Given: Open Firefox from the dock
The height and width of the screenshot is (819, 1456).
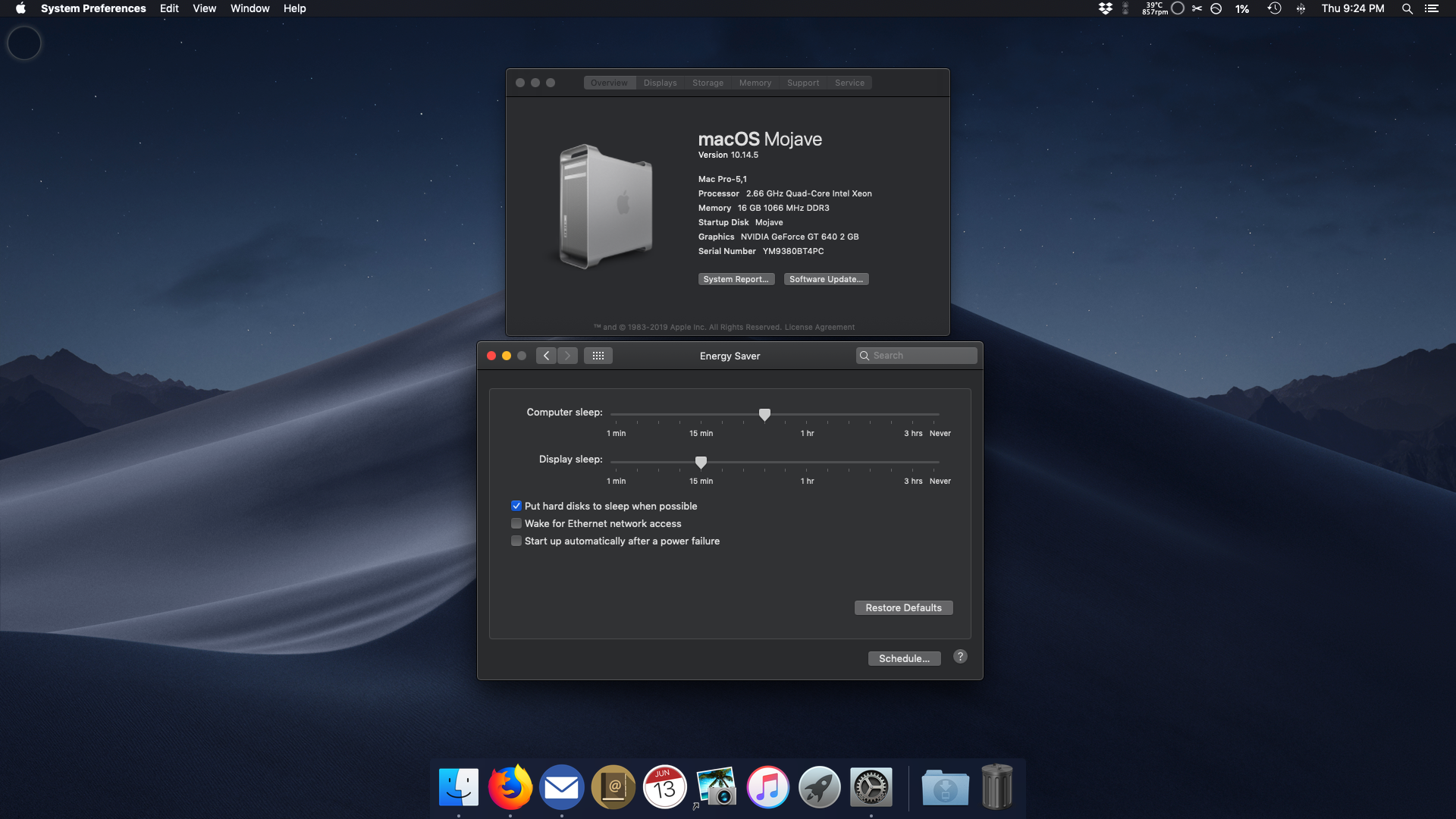Looking at the screenshot, I should (510, 787).
